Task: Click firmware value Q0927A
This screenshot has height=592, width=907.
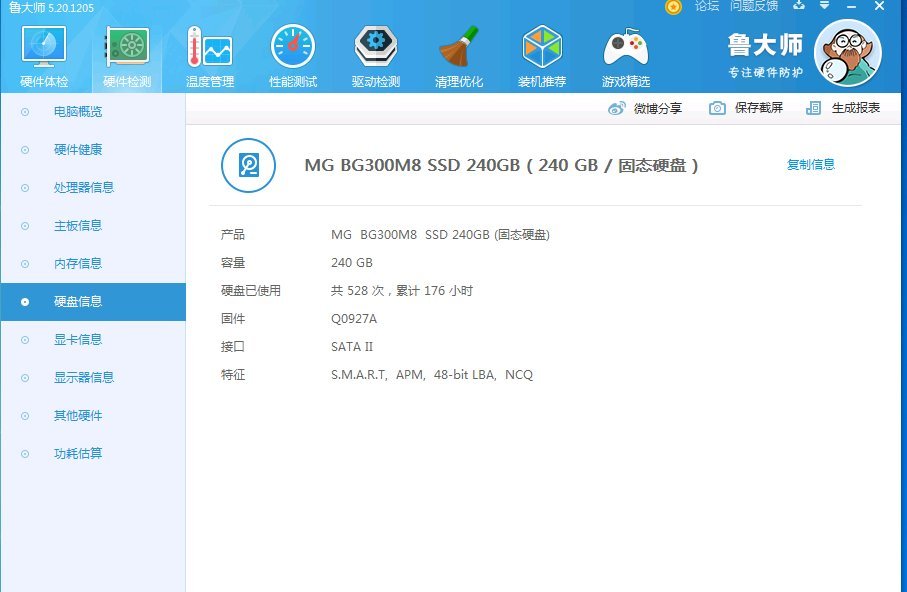Action: pos(354,319)
